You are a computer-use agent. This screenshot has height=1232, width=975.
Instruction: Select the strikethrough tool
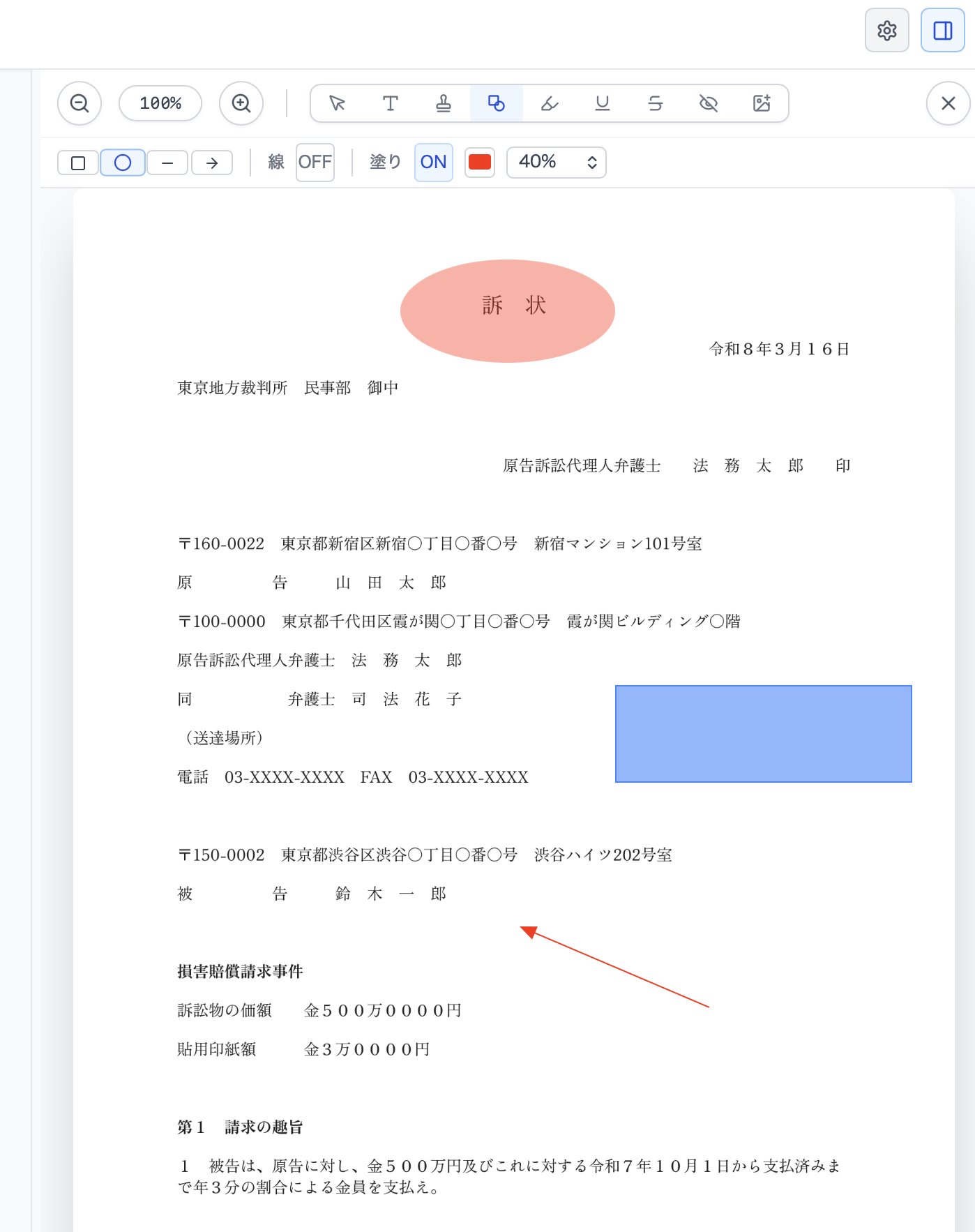(x=656, y=103)
